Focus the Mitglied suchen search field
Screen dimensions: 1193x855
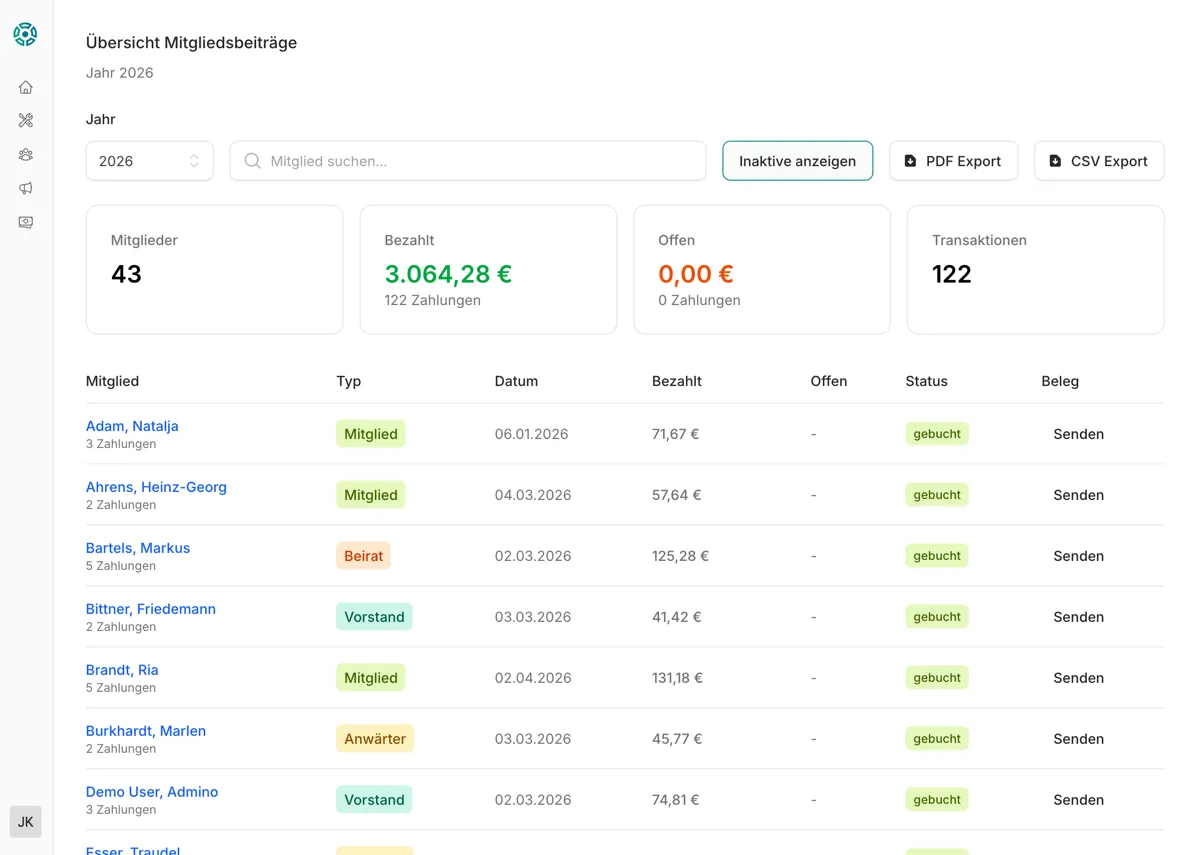click(480, 161)
